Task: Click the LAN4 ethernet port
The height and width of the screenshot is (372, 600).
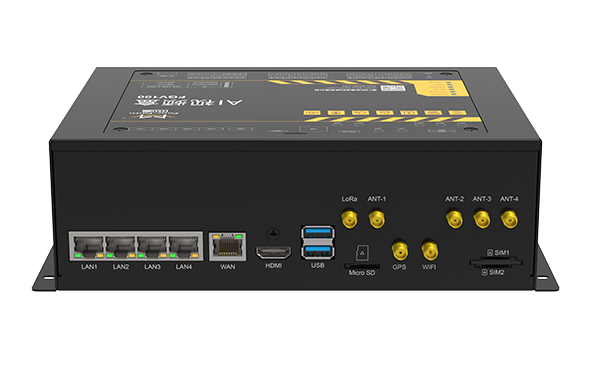Action: [184, 247]
